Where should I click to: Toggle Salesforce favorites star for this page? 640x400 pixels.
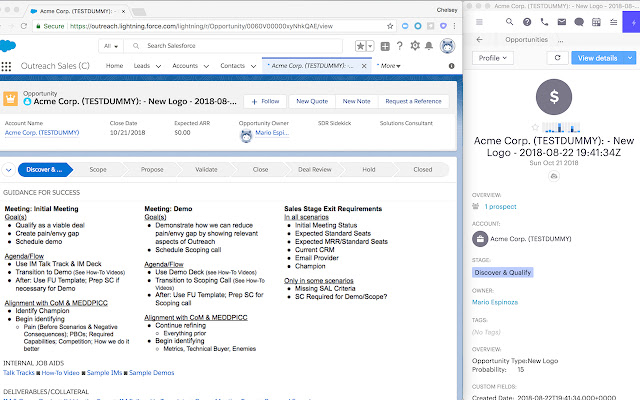pos(361,46)
